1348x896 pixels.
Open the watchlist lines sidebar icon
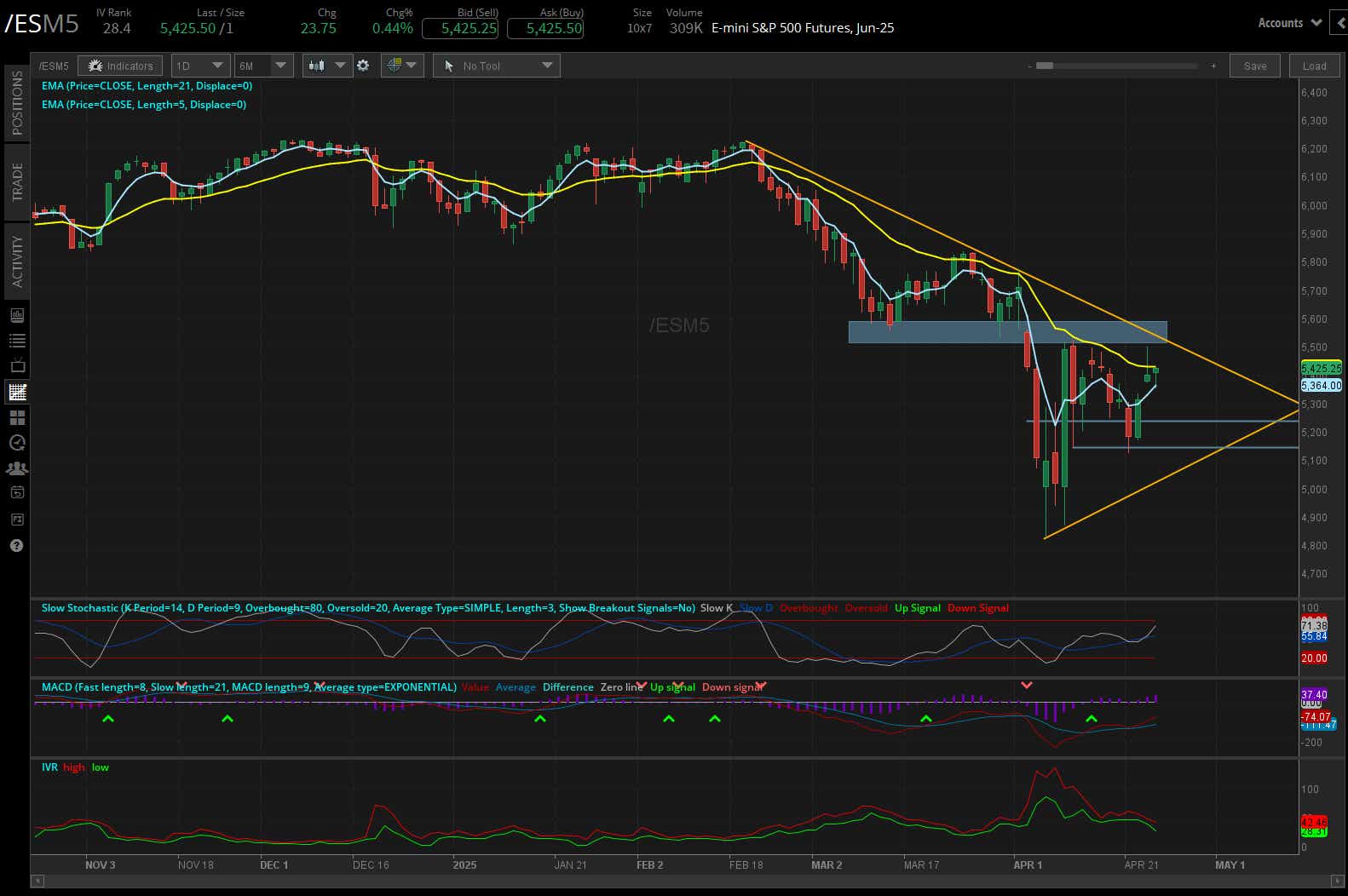click(x=17, y=341)
